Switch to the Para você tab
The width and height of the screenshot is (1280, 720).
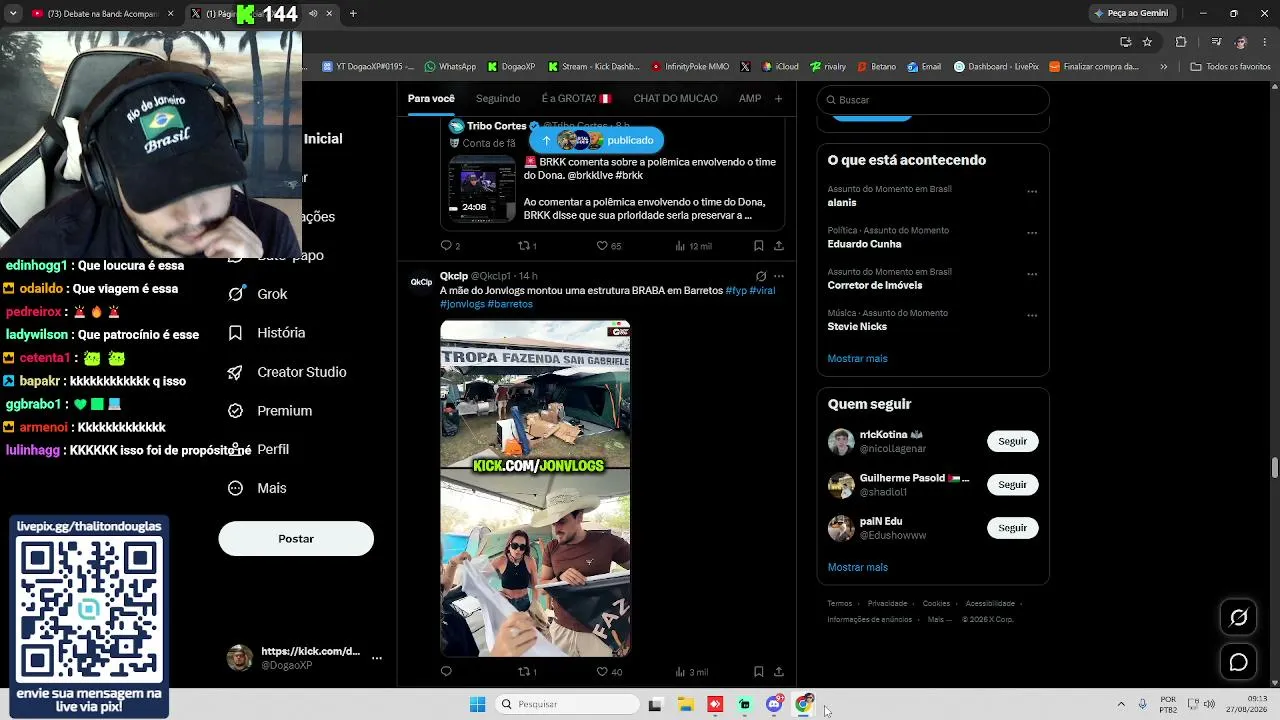431,99
